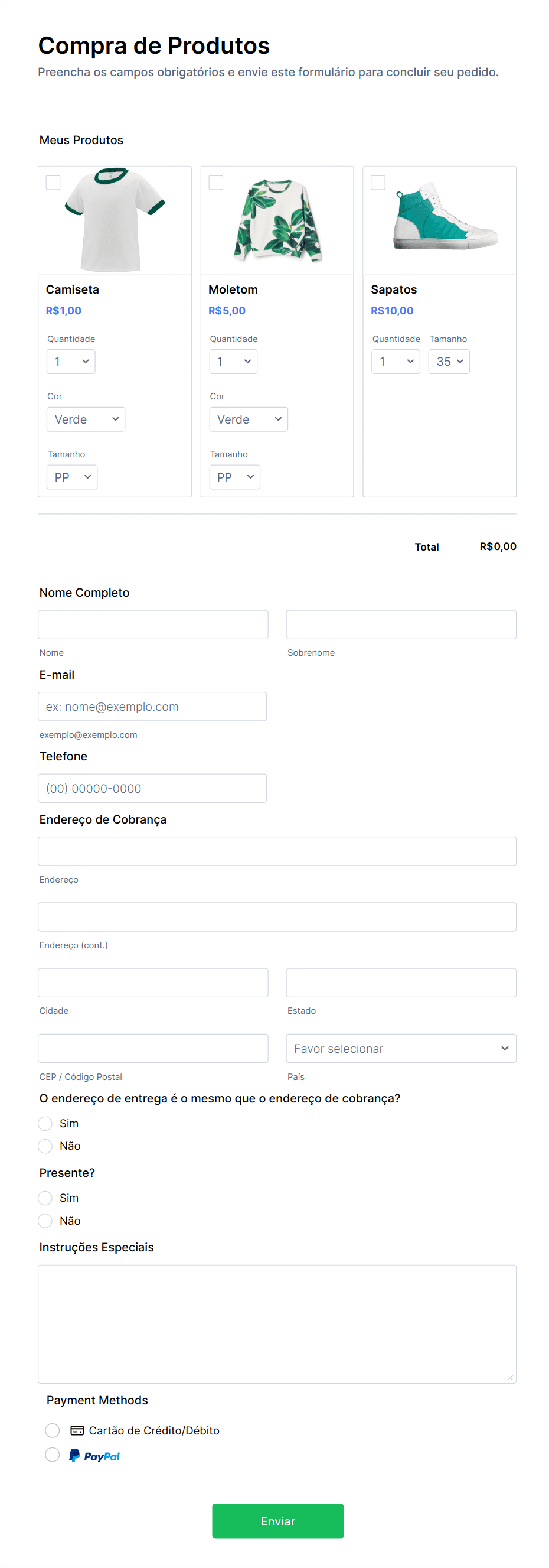Image resolution: width=549 pixels, height=1568 pixels.
Task: Click the Moletom sweatshirt product image
Action: click(x=277, y=220)
